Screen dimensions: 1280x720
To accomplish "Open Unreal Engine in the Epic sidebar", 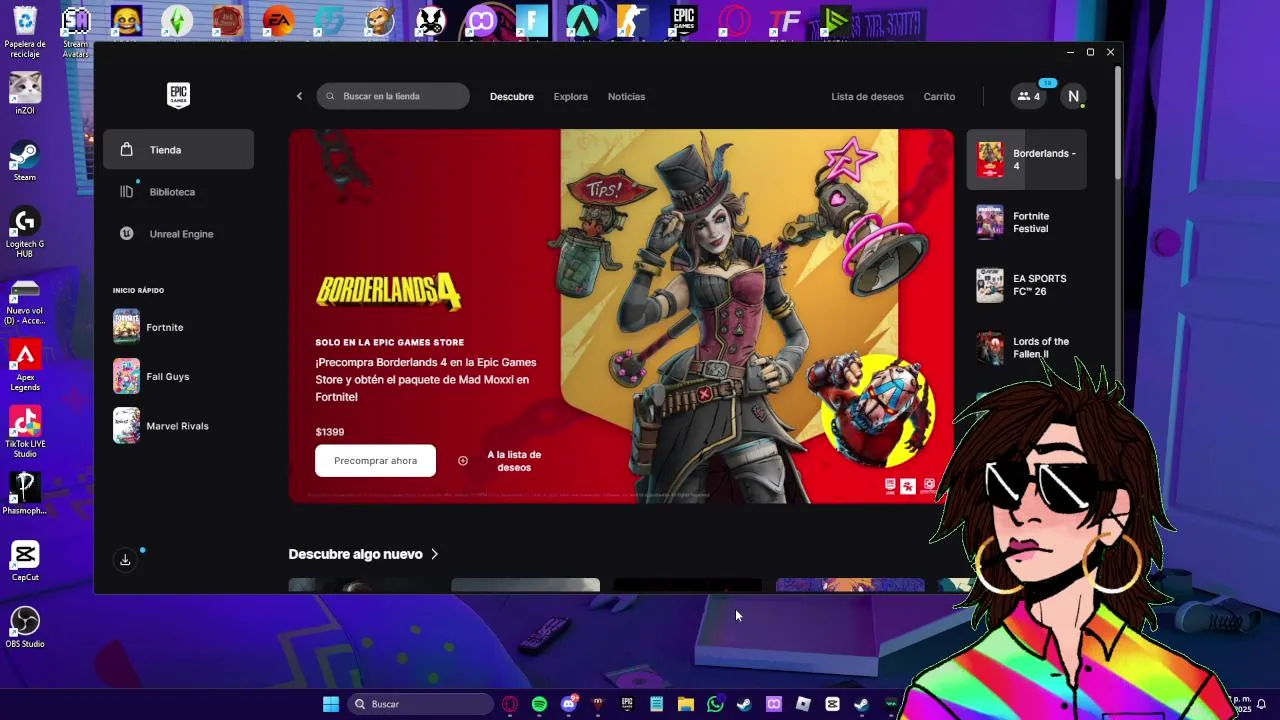I will tap(178, 234).
